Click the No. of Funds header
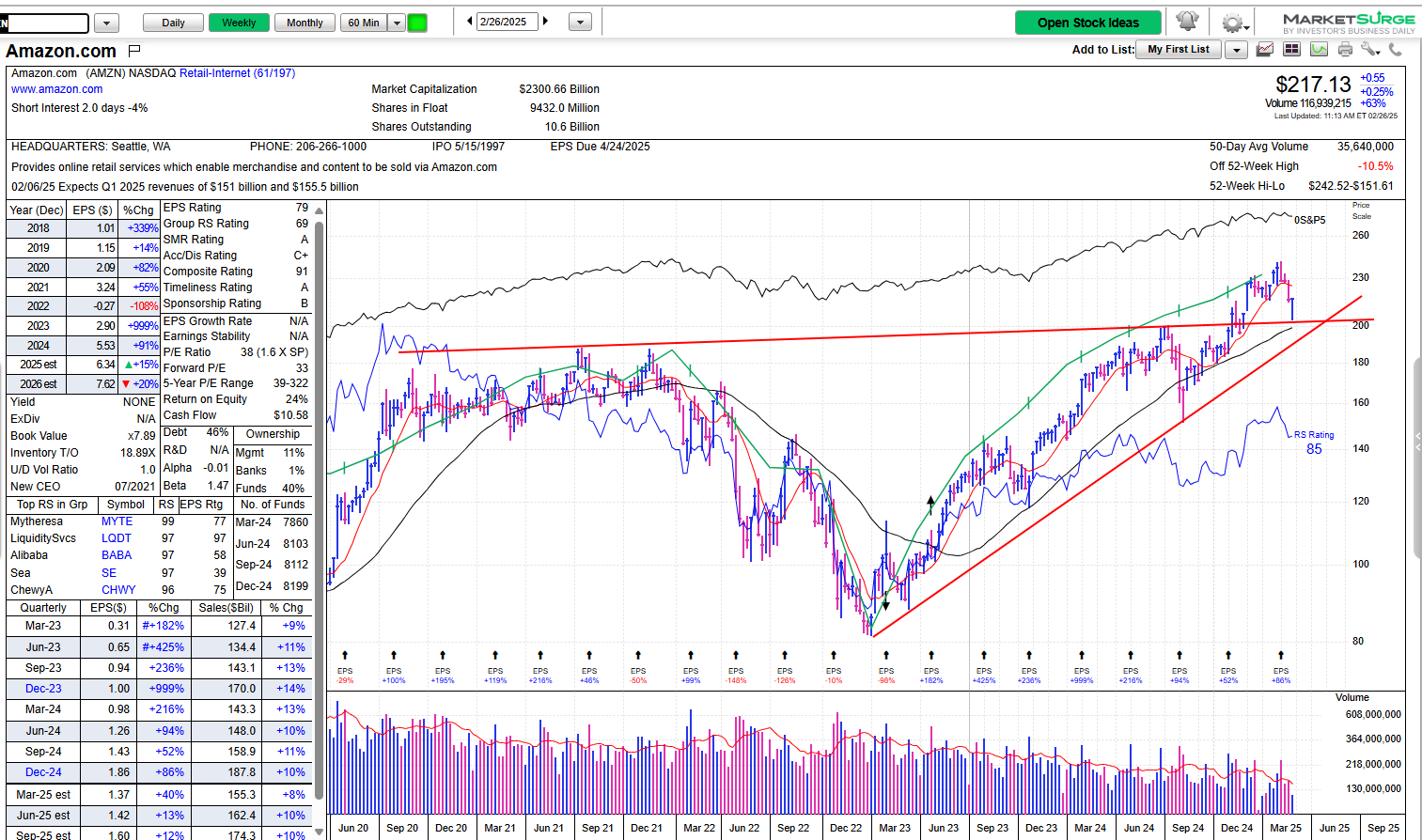 273,505
